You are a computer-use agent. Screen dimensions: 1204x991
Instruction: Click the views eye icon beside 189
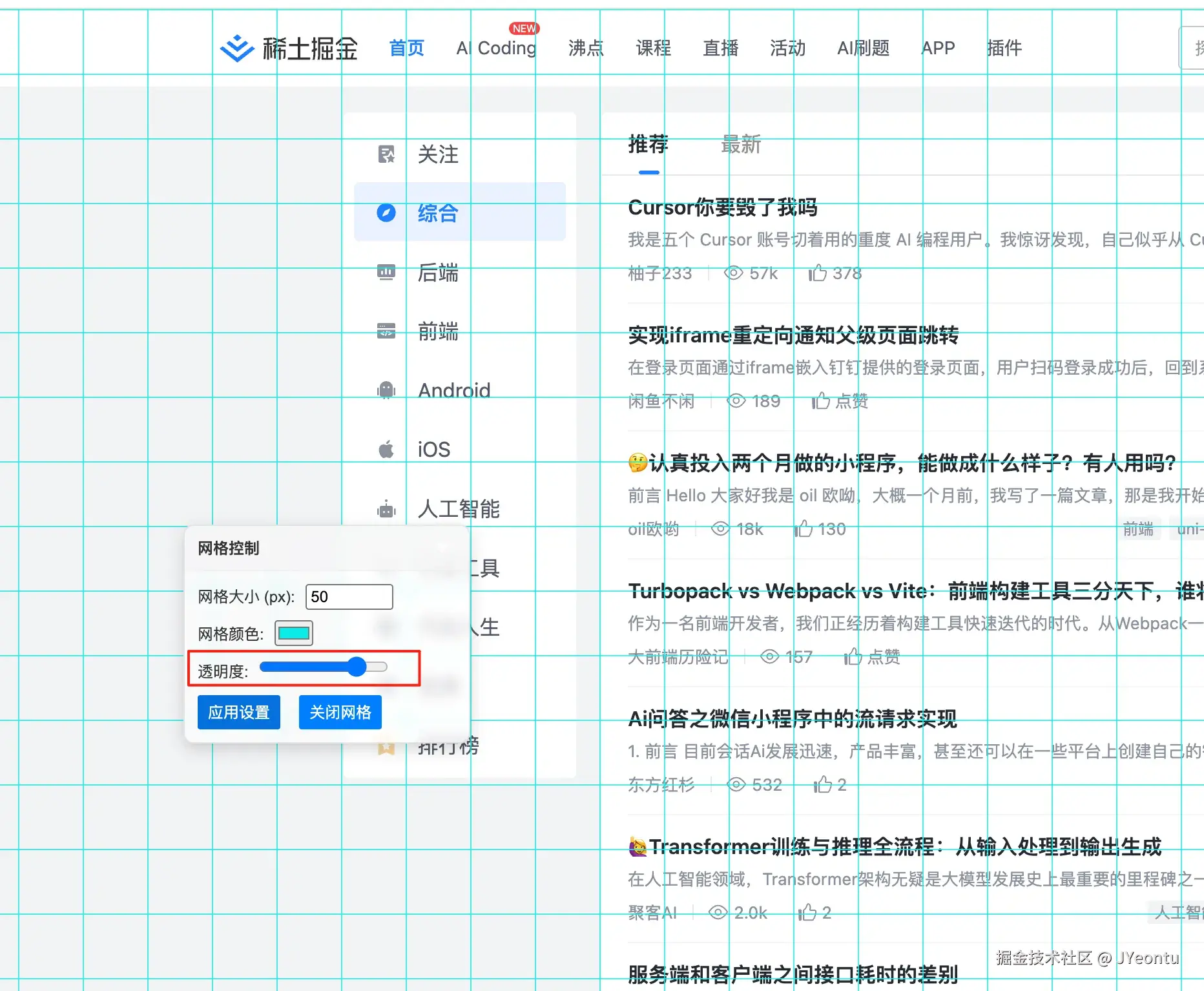(736, 401)
